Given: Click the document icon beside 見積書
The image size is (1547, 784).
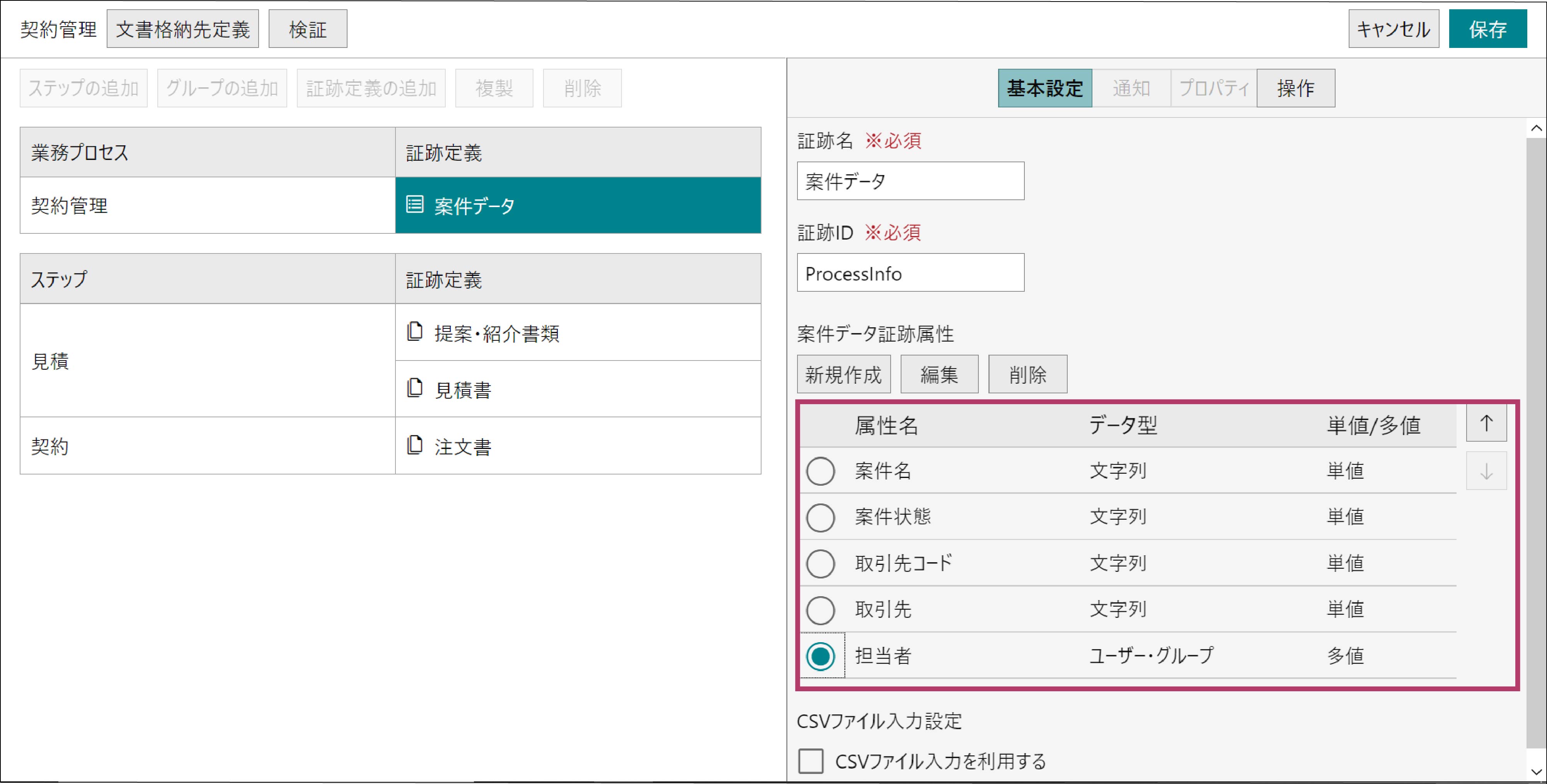Looking at the screenshot, I should coord(414,388).
